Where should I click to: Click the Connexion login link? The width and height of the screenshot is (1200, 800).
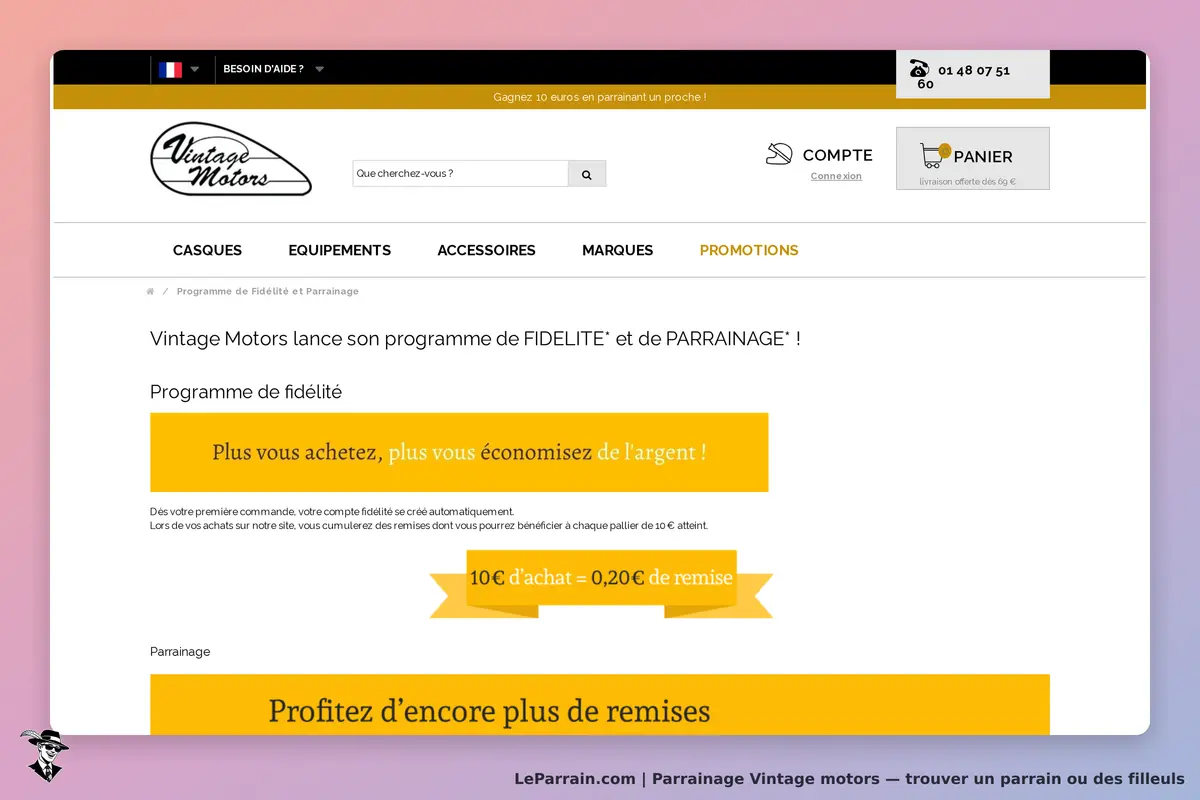(836, 176)
